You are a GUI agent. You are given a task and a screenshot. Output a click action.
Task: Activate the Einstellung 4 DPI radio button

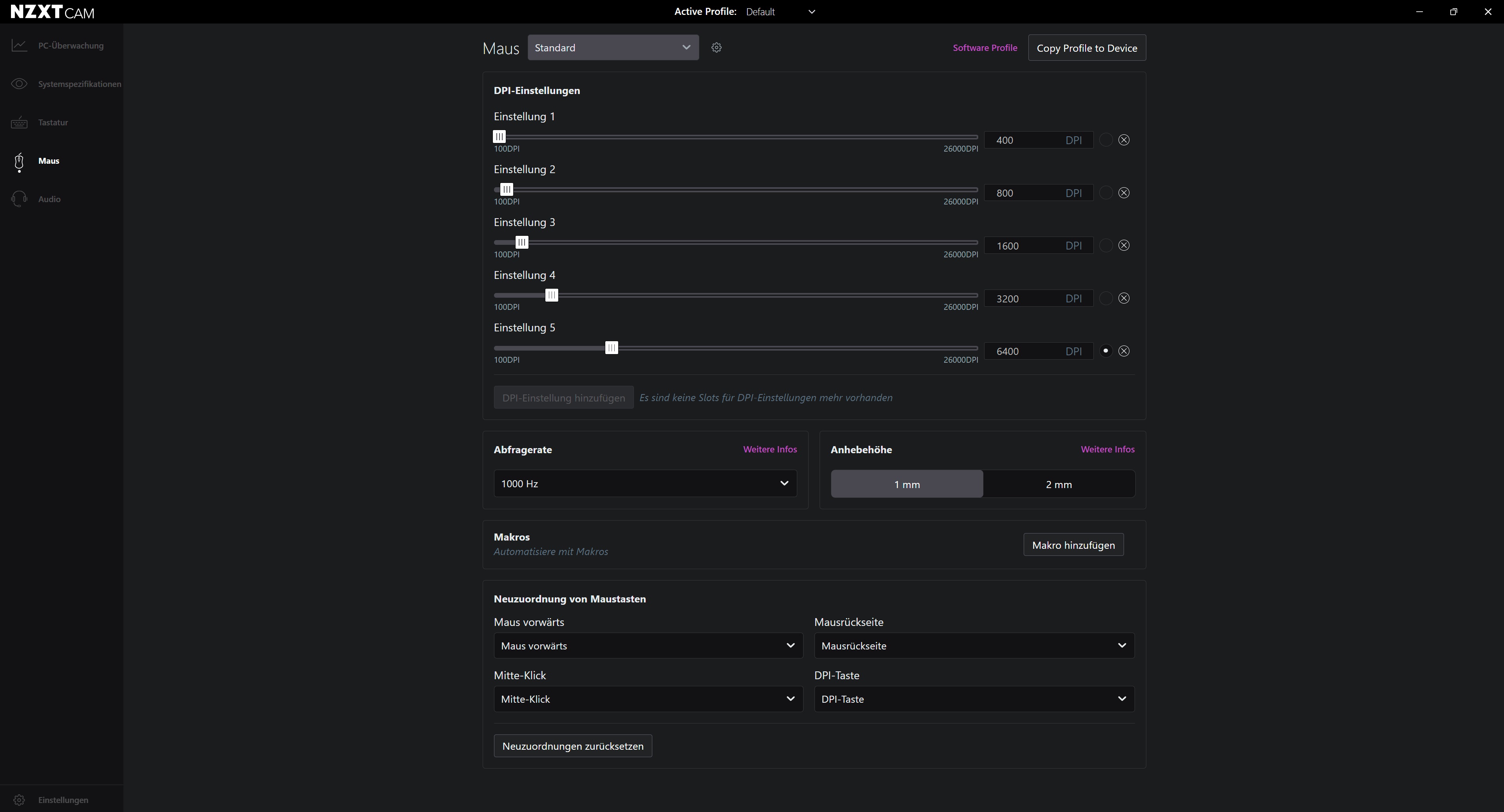[1106, 298]
